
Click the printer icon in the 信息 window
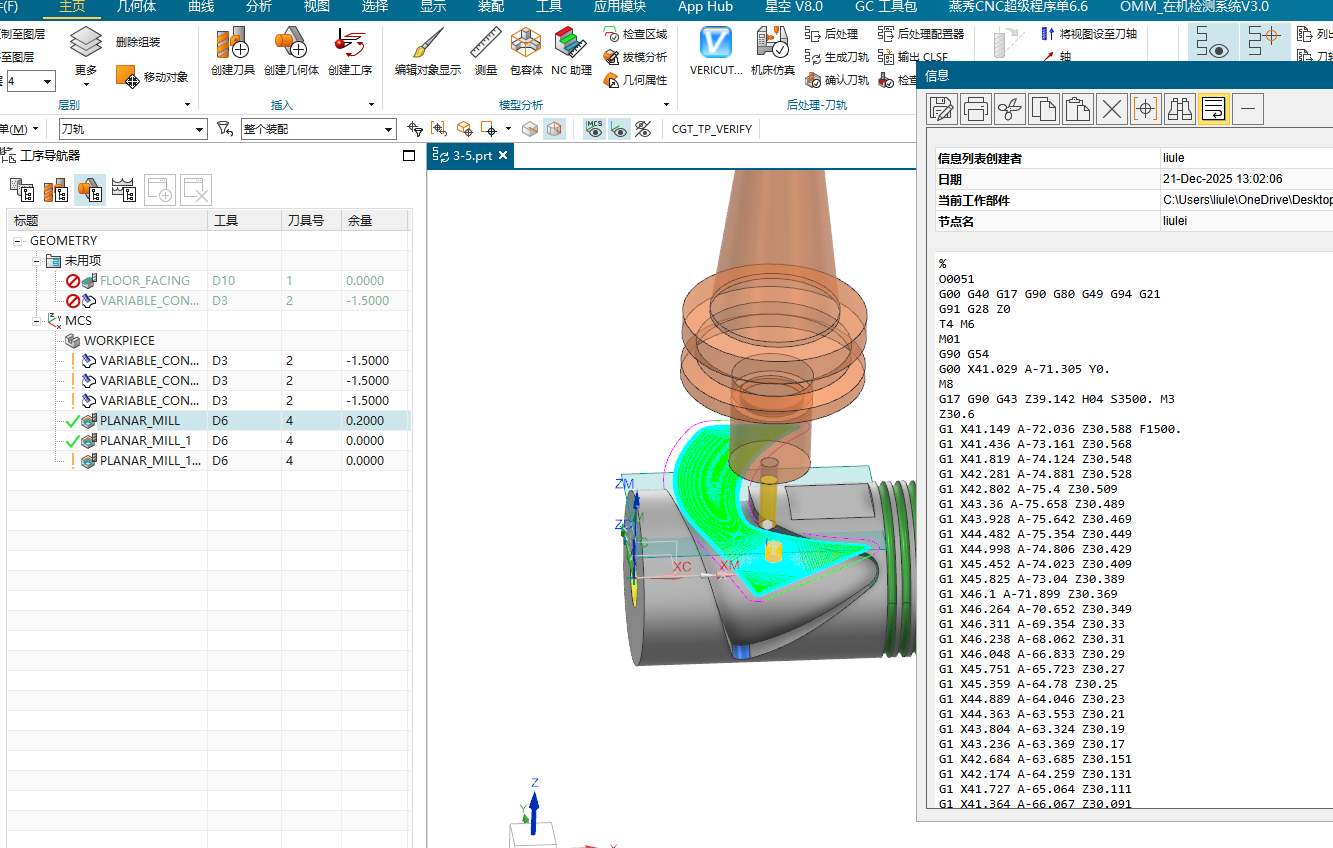976,109
